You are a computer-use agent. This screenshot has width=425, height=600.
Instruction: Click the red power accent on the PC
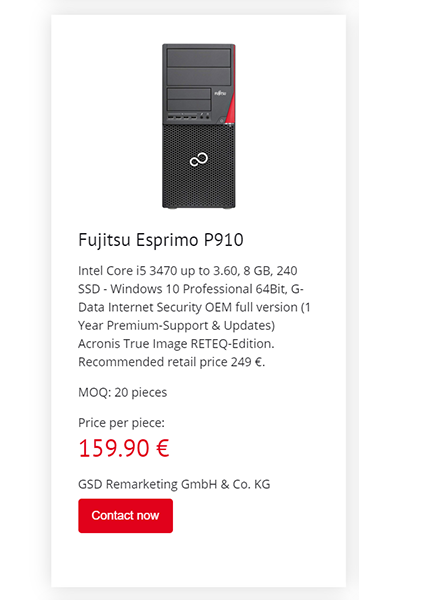click(x=230, y=109)
